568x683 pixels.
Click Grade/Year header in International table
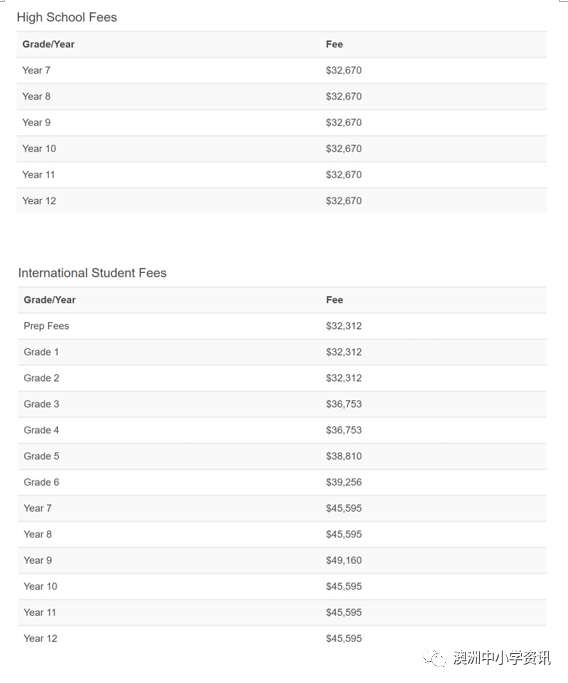[50, 300]
